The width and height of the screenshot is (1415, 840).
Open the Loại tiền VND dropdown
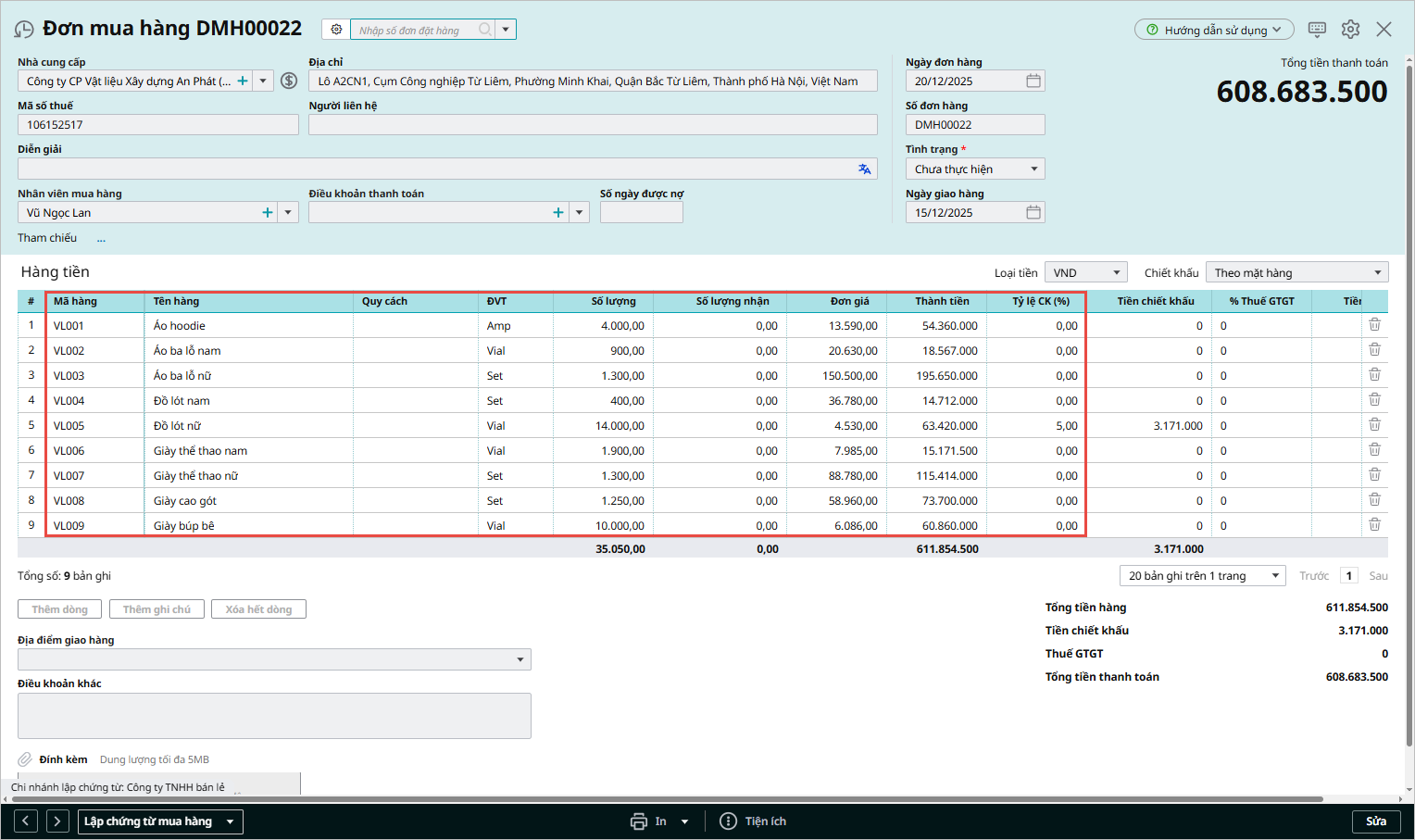pyautogui.click(x=1116, y=272)
